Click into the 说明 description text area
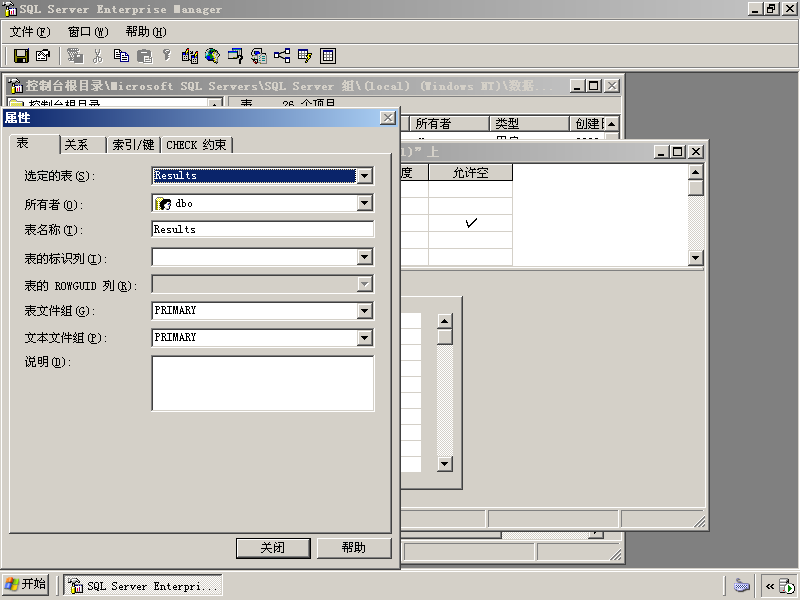800x600 pixels. pyautogui.click(x=263, y=383)
